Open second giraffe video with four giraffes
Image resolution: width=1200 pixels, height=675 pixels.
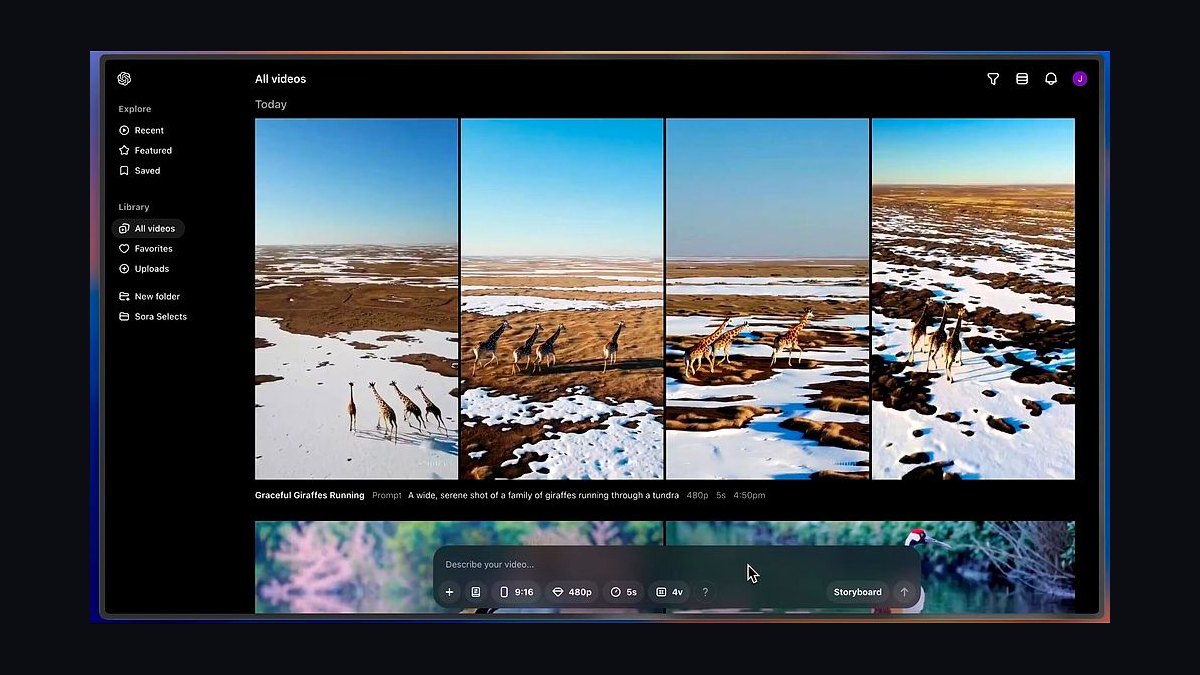(x=562, y=299)
